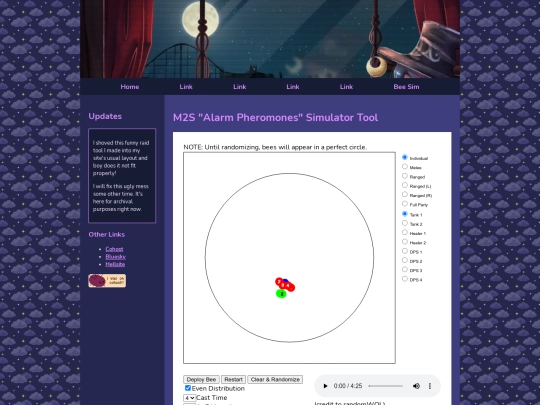
Task: Switch role to Healer 2
Action: click(405, 242)
